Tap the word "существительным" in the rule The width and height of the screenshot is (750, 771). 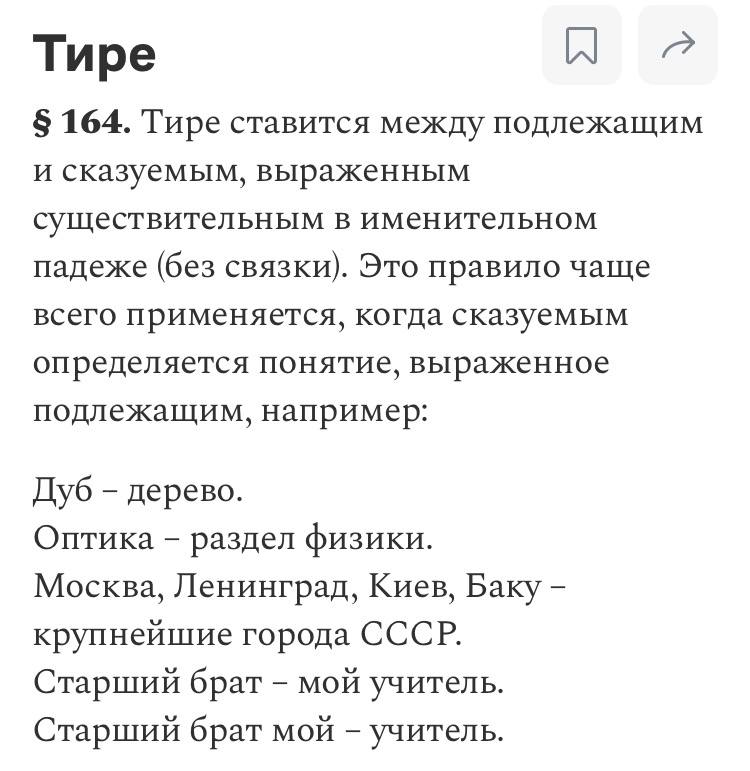(179, 219)
